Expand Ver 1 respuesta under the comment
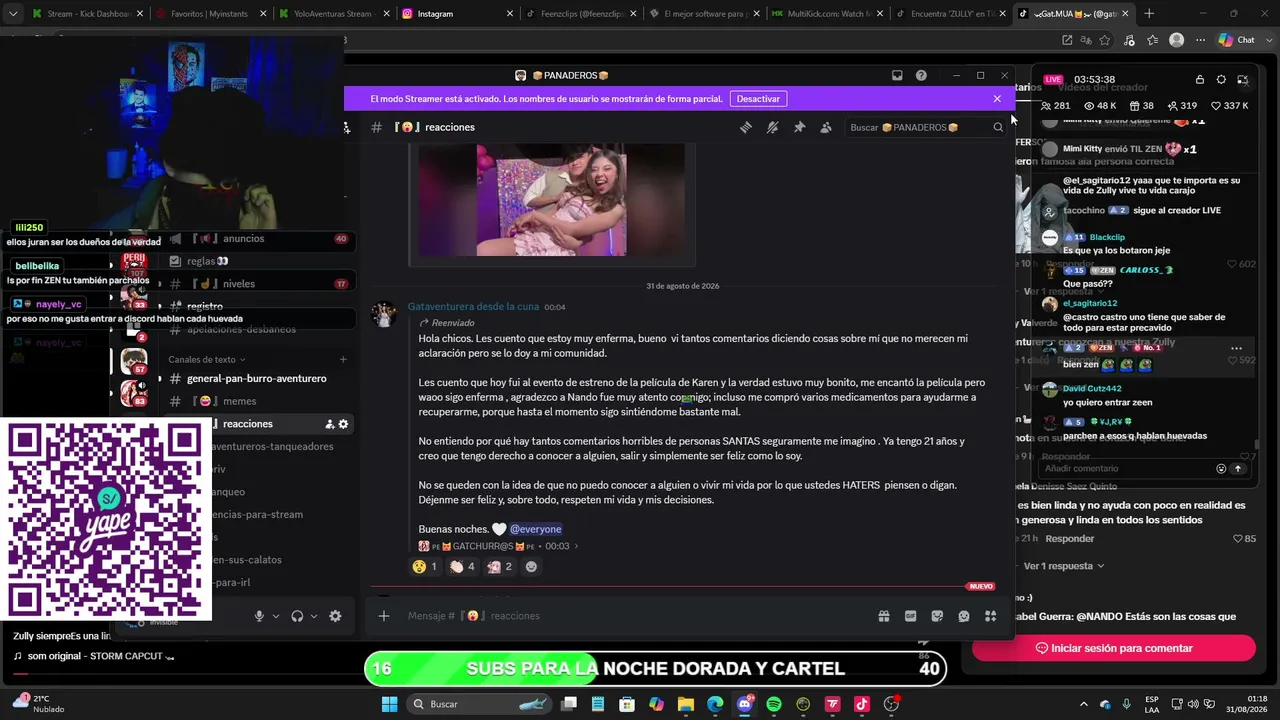This screenshot has height=720, width=1280. pyautogui.click(x=1063, y=566)
